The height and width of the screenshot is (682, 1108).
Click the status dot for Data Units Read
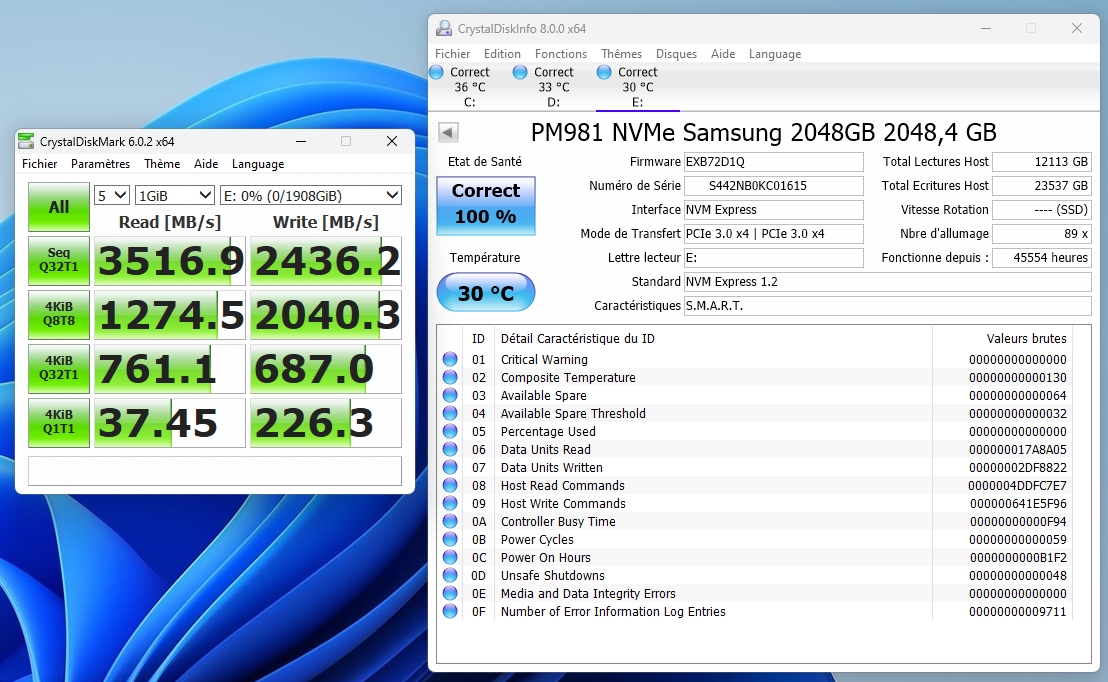coord(450,449)
